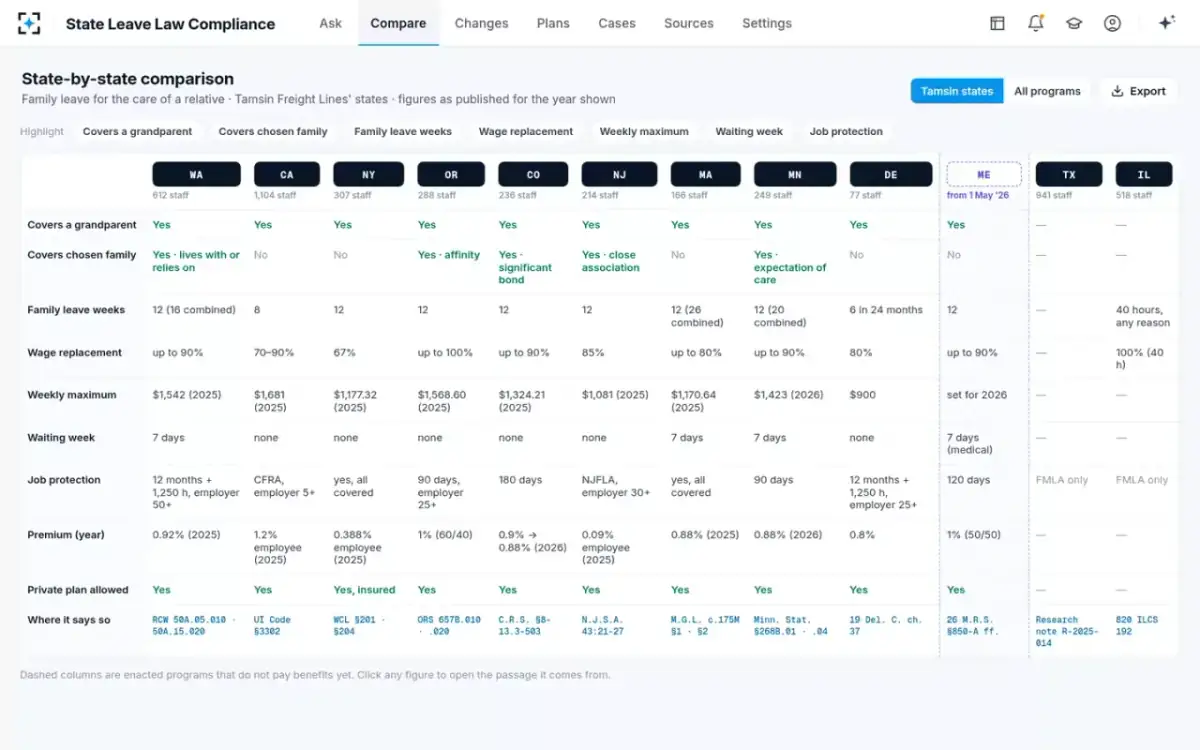Export the comparison table
Viewport: 1200px width, 750px height.
(x=1138, y=91)
